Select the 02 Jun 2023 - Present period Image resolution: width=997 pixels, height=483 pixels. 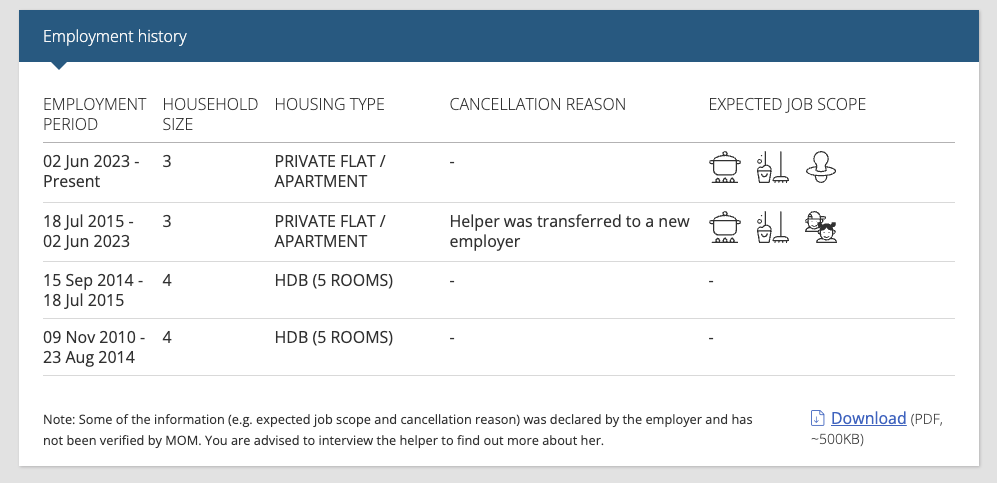point(92,171)
